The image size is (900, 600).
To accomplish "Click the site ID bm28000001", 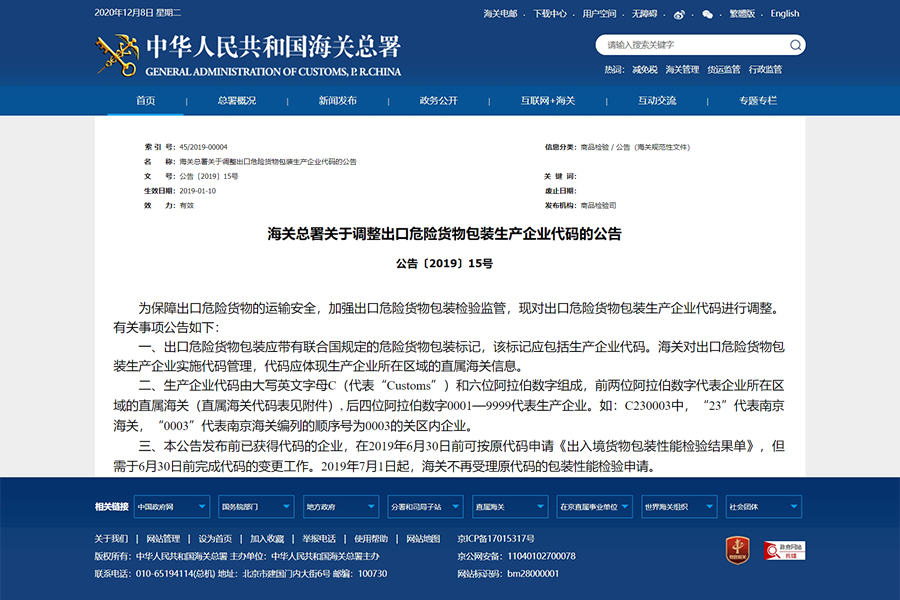I will click(533, 573).
